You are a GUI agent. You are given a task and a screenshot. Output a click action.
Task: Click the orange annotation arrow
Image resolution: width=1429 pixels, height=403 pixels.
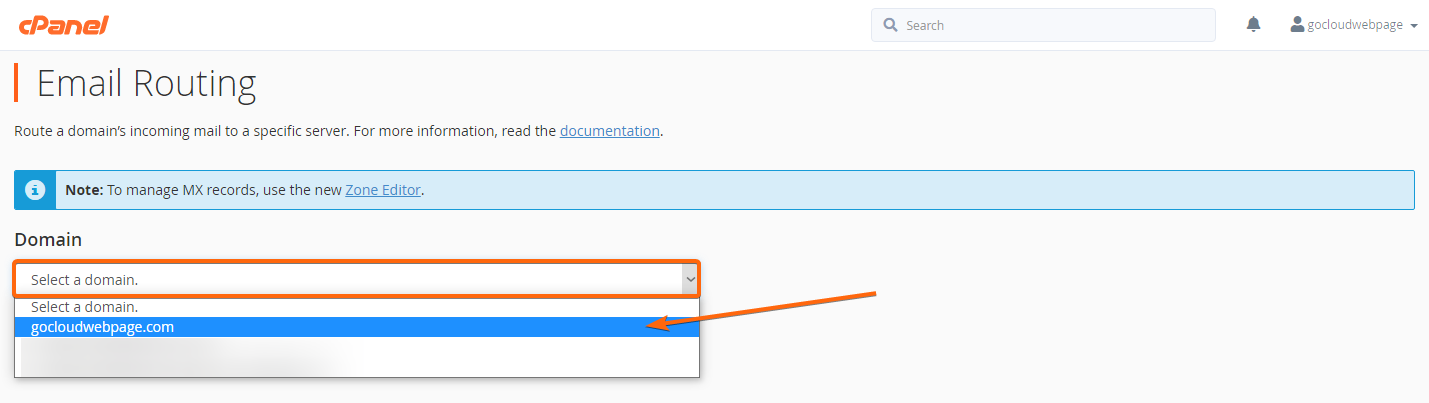pyautogui.click(x=762, y=309)
